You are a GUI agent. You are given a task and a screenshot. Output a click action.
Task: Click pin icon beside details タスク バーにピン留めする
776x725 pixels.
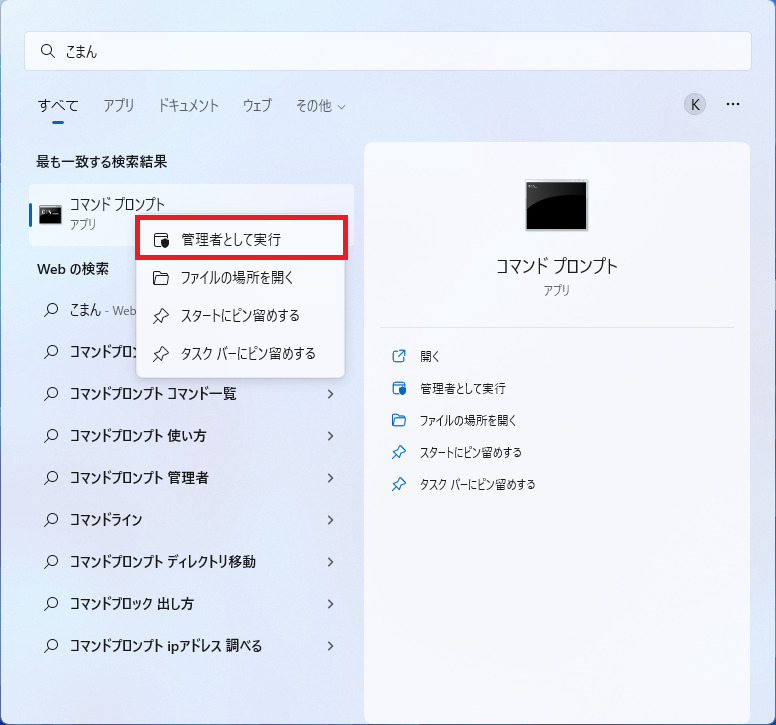399,484
